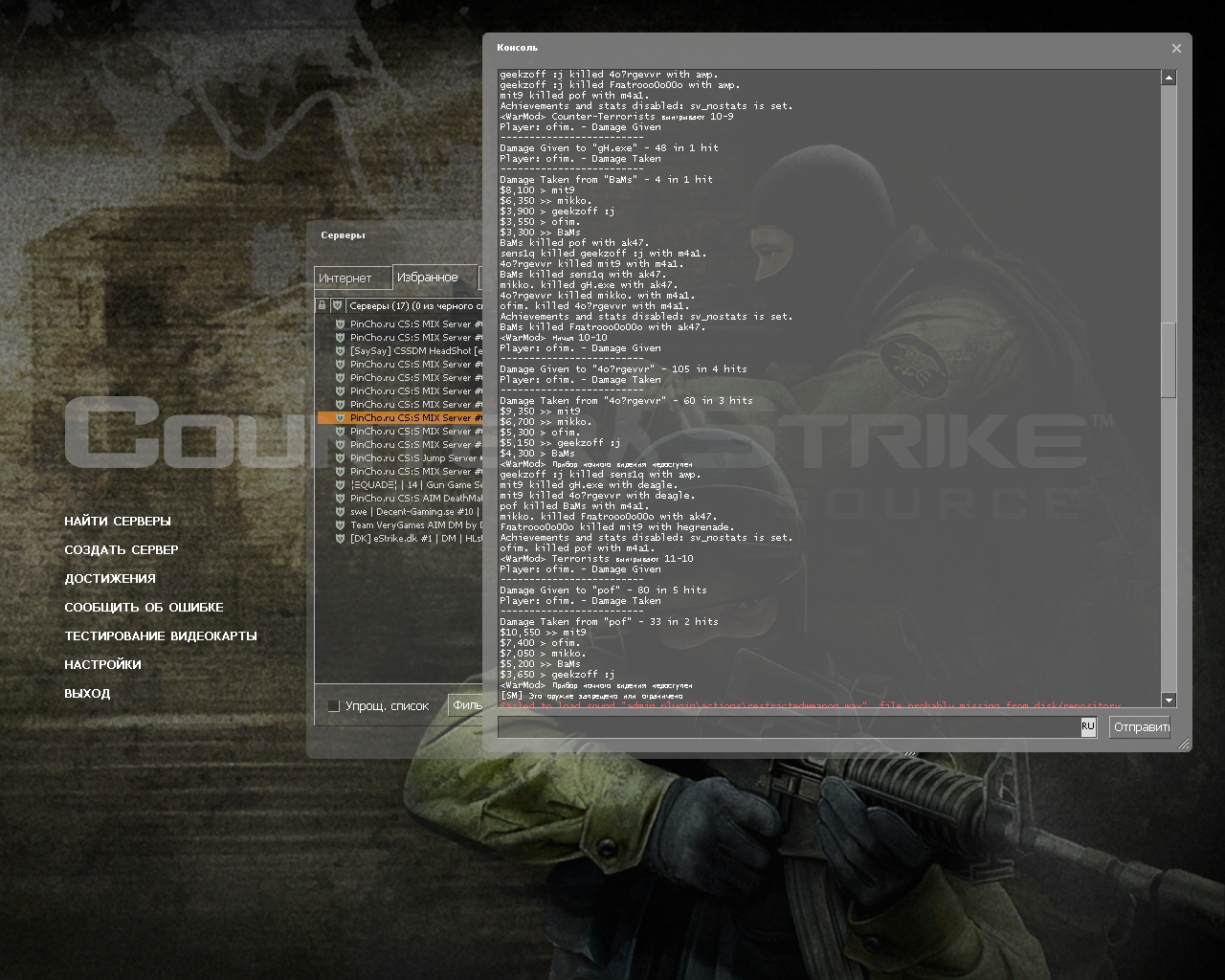Select the [DK] eStrike.dk #1 DM server row
This screenshot has height=980, width=1225.
pyautogui.click(x=400, y=539)
